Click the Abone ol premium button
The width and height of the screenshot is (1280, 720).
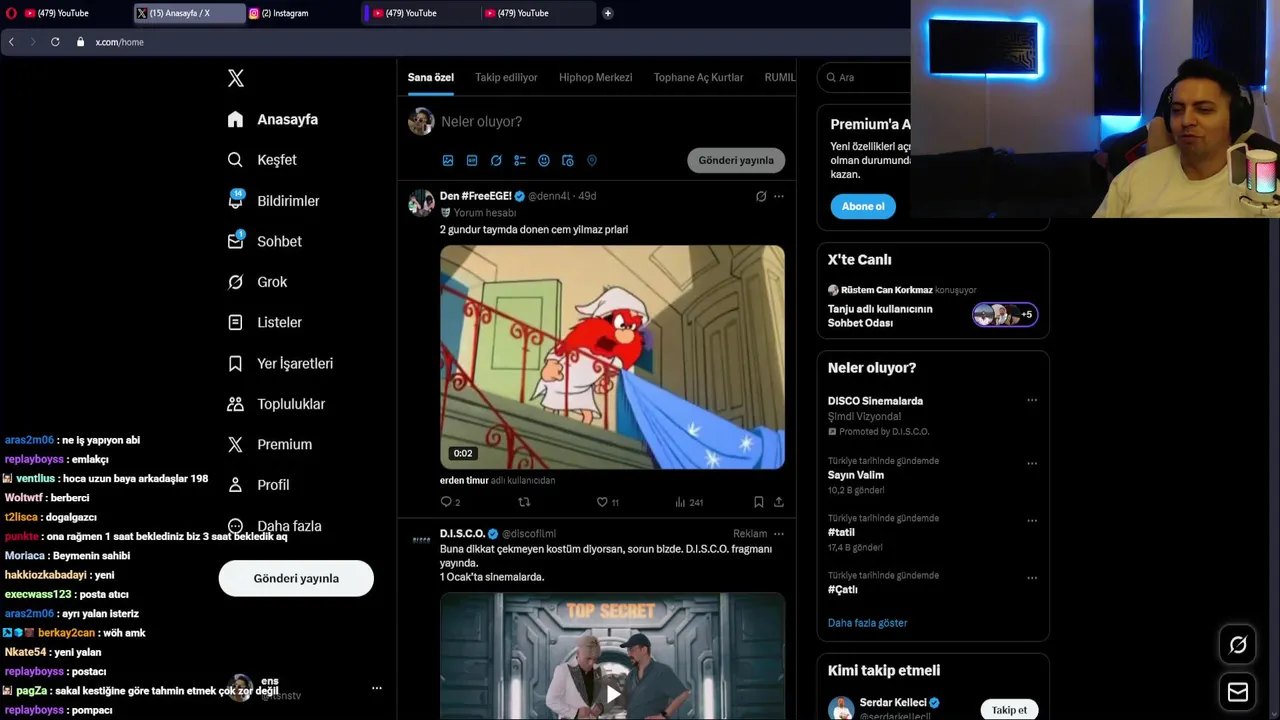coord(863,206)
